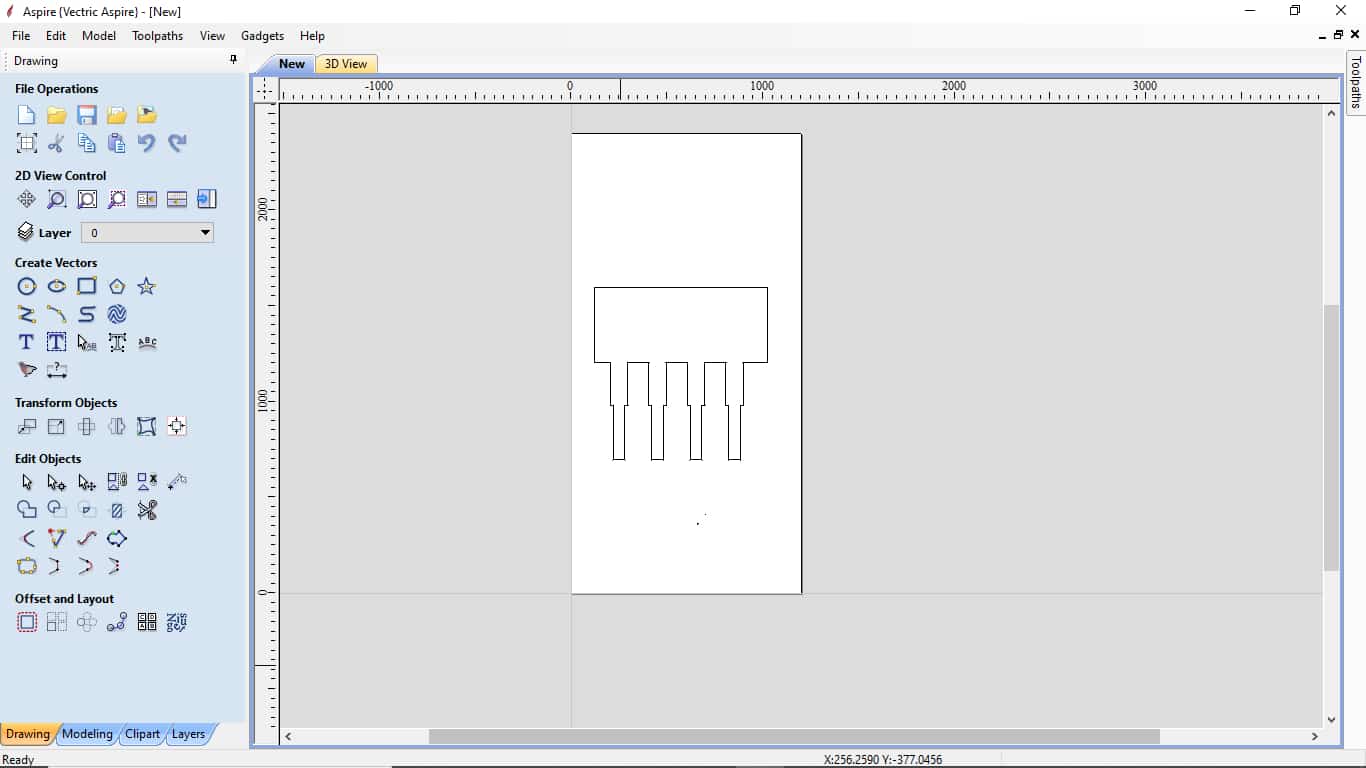This screenshot has height=768, width=1366.
Task: Open the View menu
Action: (212, 36)
